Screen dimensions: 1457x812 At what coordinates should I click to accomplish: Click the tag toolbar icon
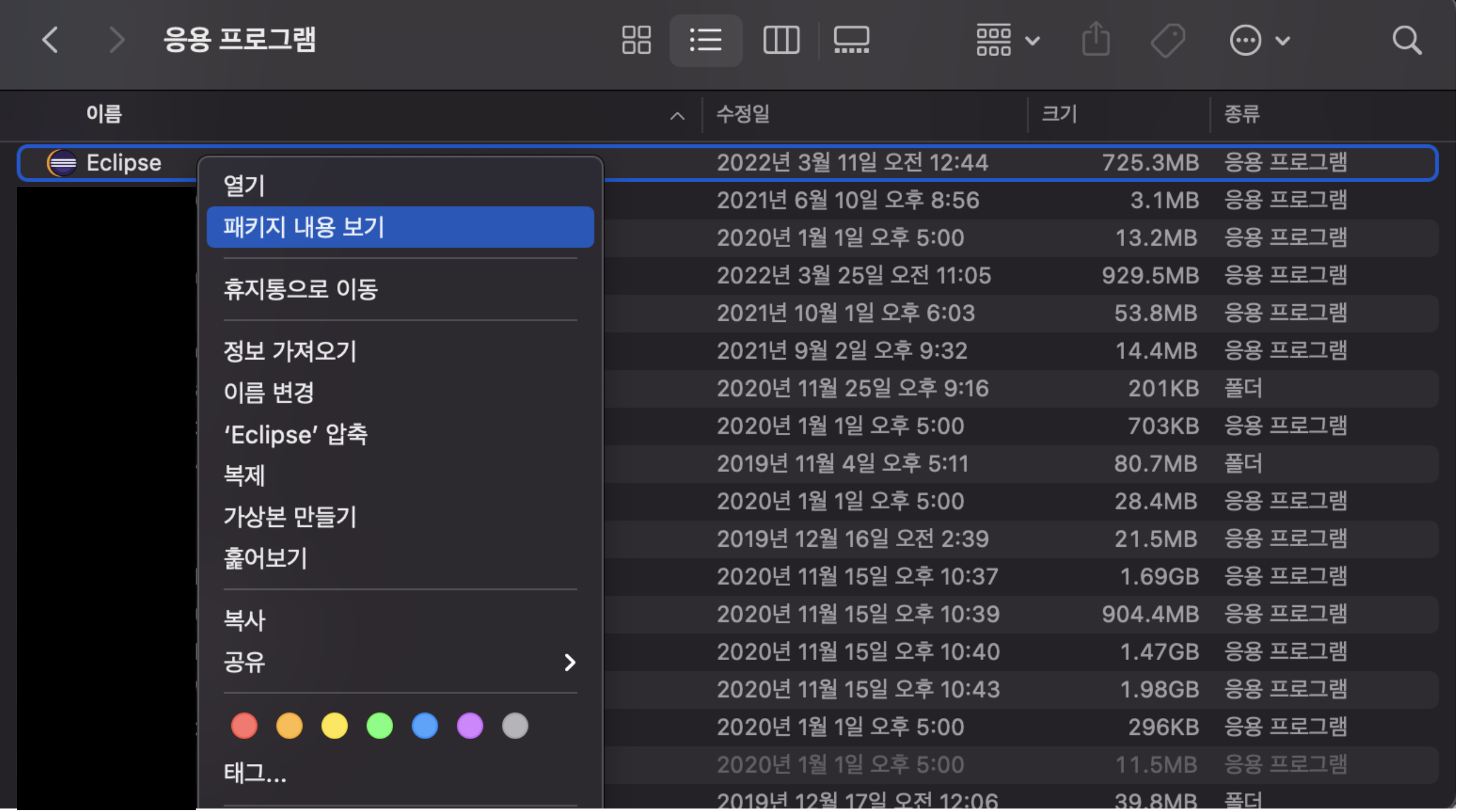click(1168, 40)
